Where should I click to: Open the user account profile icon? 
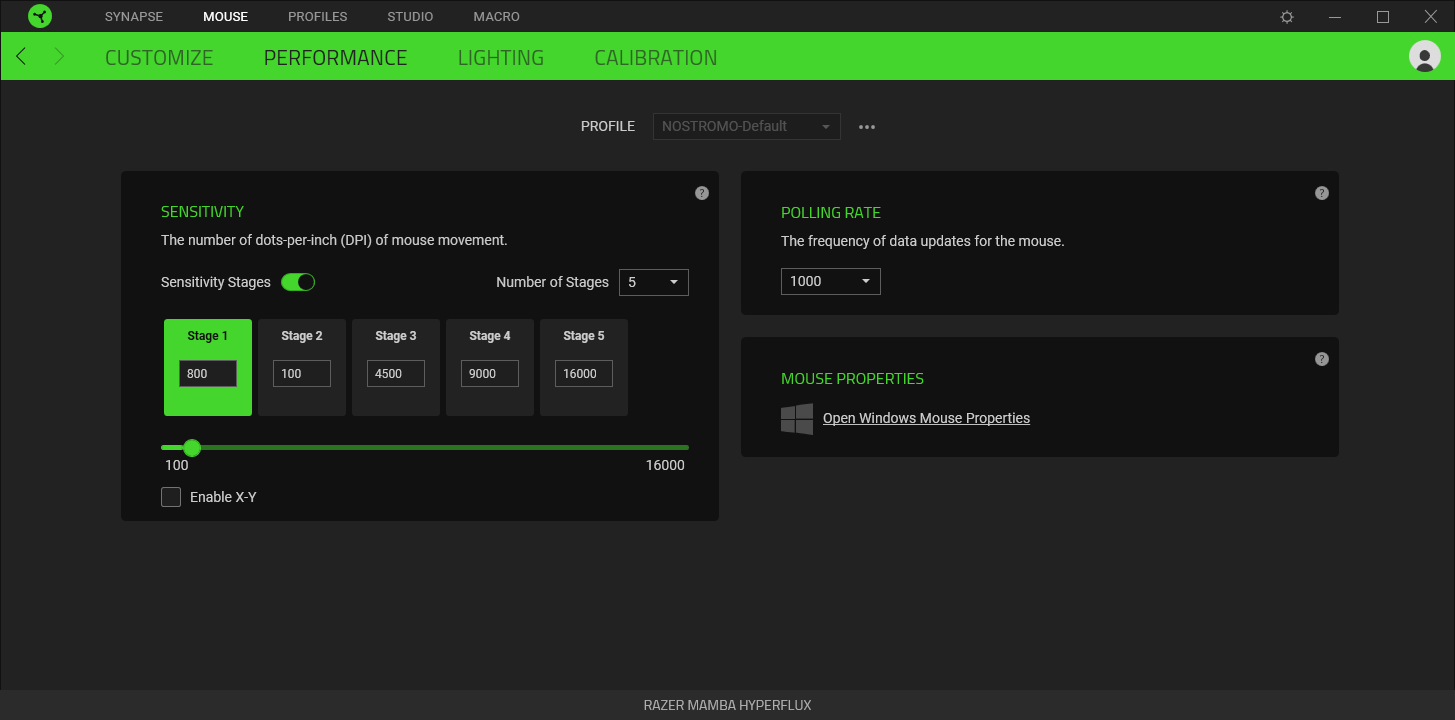[1424, 56]
